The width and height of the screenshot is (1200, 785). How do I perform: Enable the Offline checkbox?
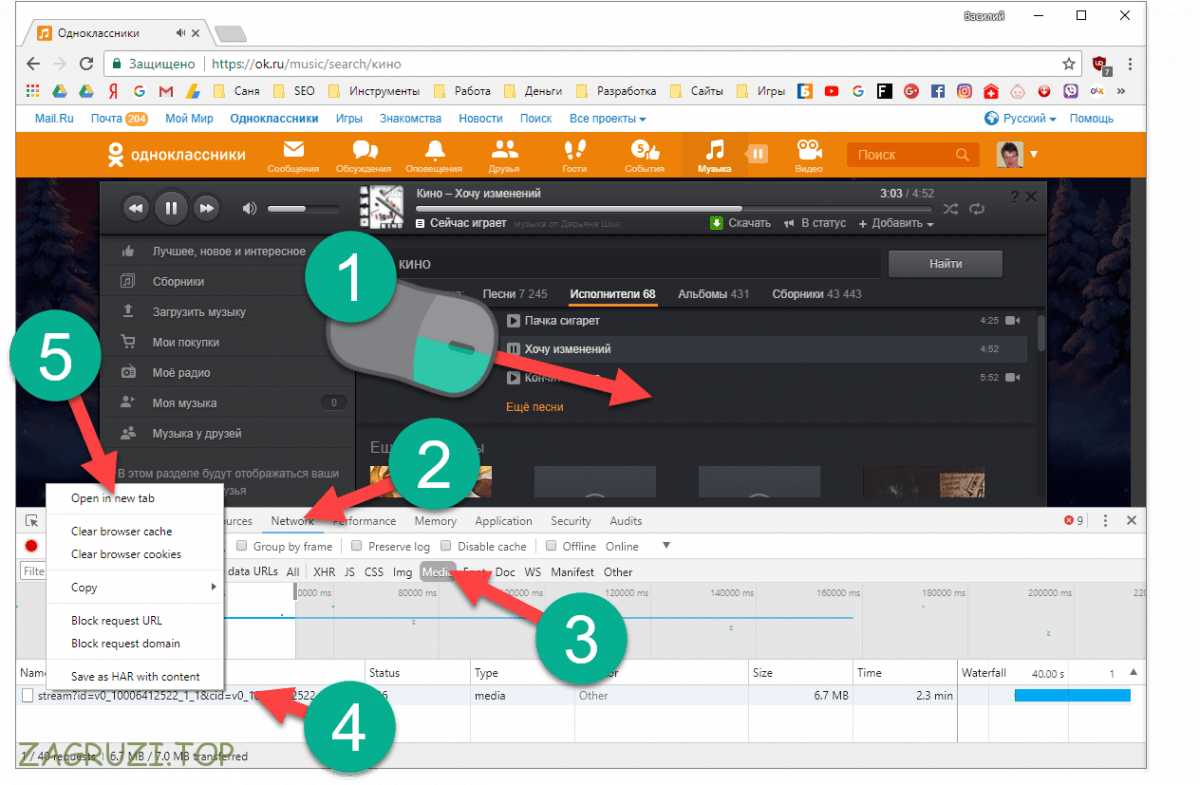pyautogui.click(x=551, y=547)
